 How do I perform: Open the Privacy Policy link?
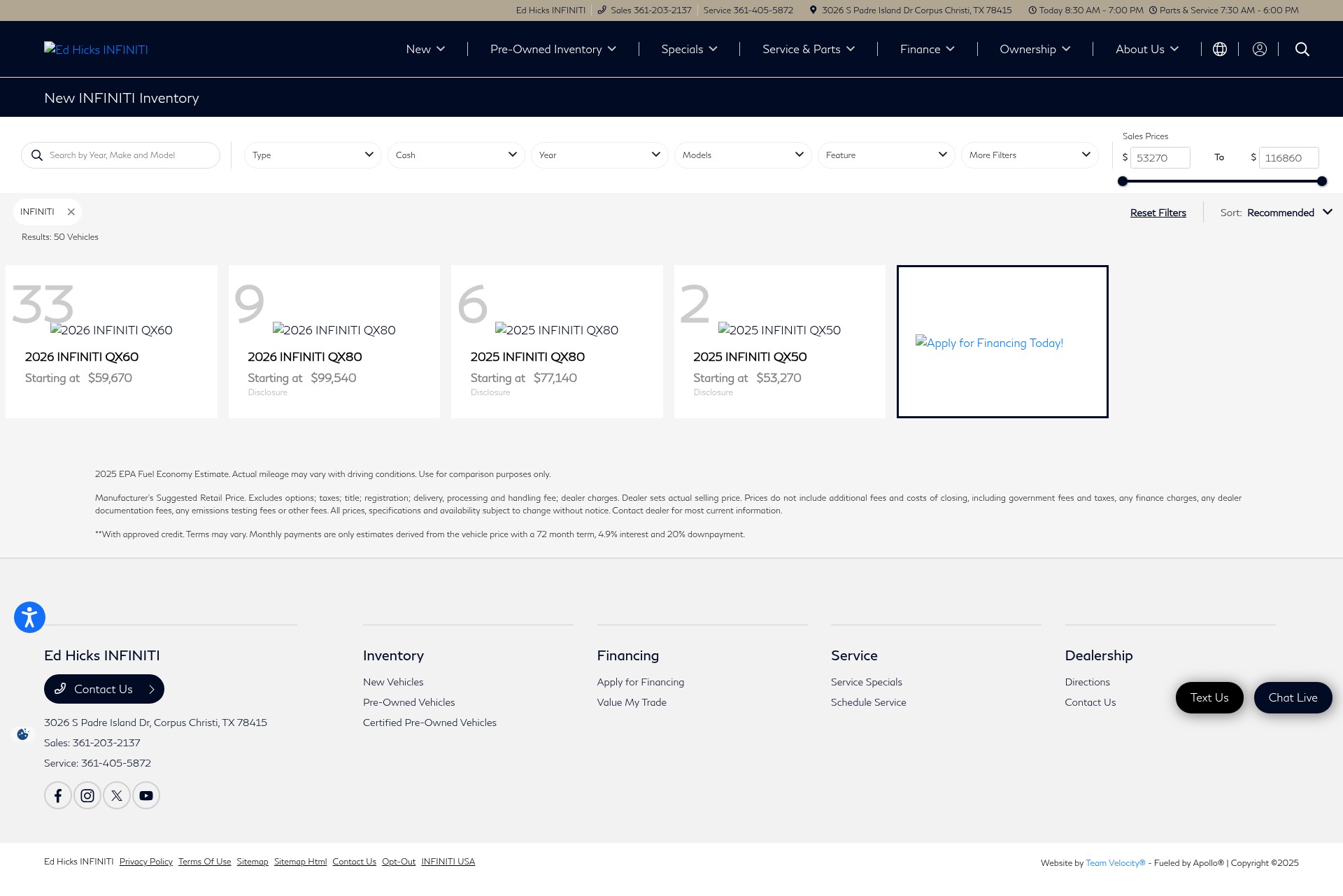[146, 862]
